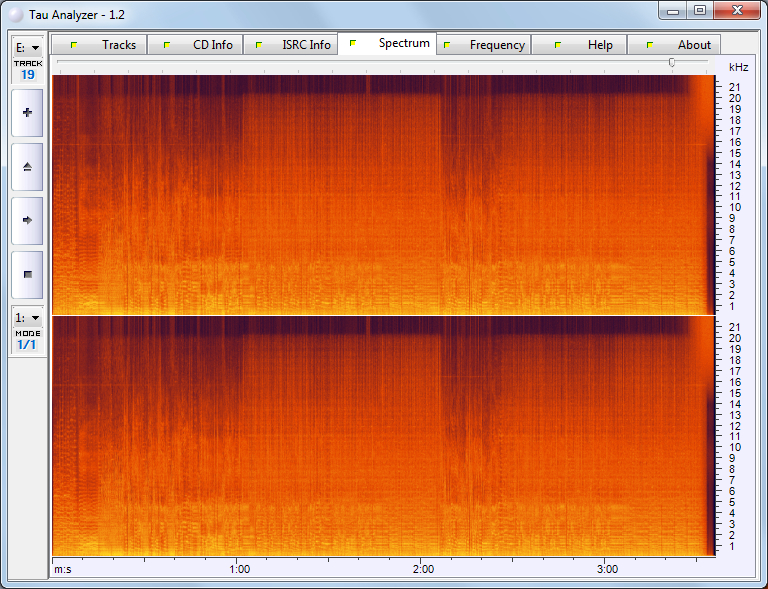Minimize the Tau Analyzer window
Screen dimensions: 768x589
coord(674,11)
